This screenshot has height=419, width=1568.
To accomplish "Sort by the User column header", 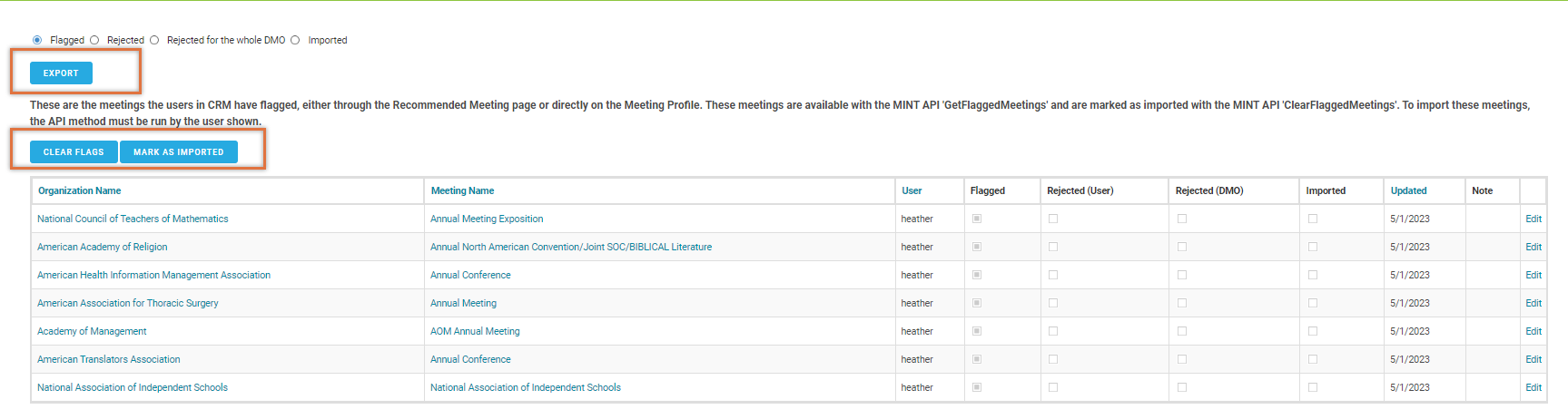I will [912, 190].
